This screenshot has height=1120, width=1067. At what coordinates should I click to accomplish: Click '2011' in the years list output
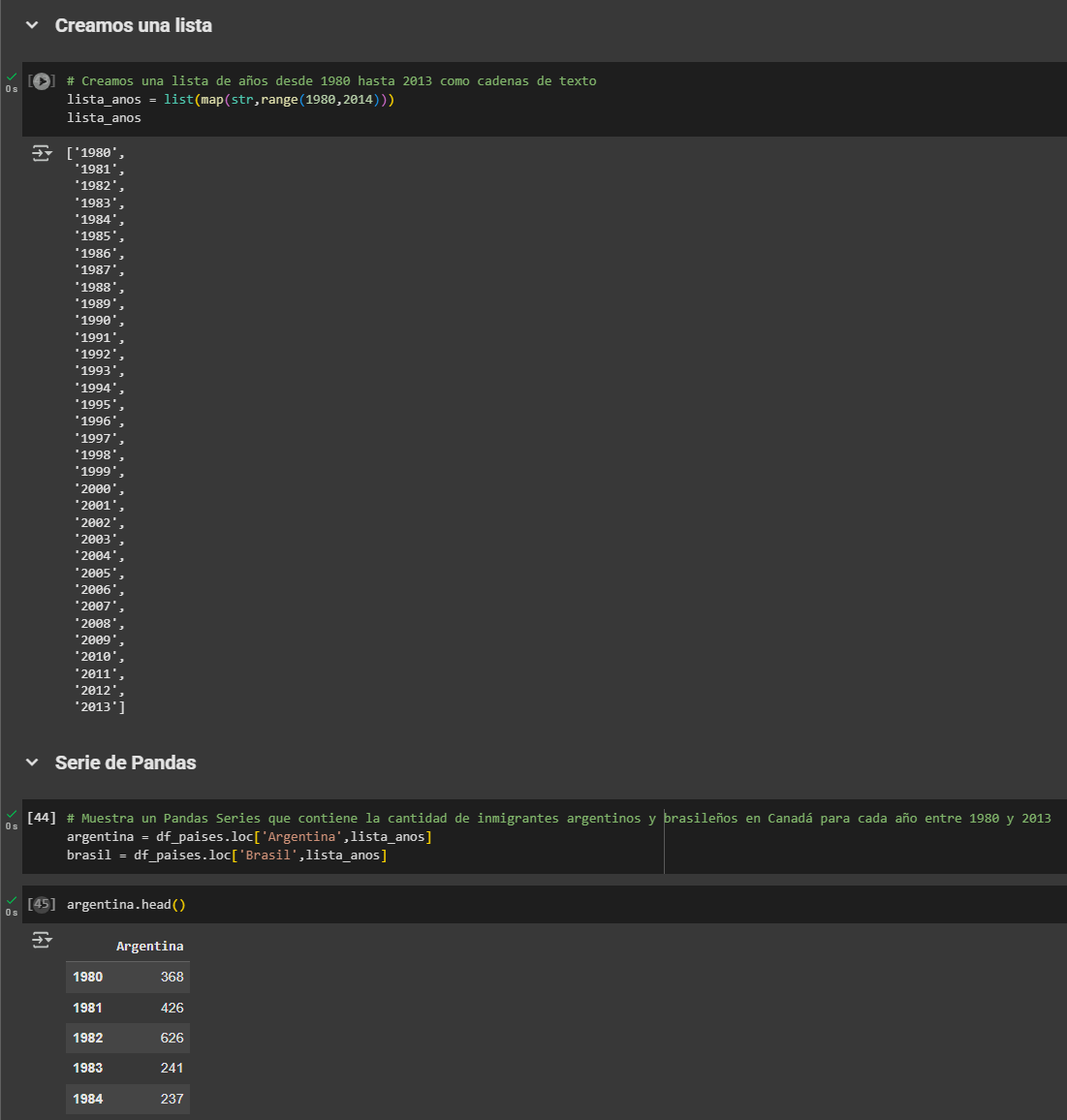96,674
